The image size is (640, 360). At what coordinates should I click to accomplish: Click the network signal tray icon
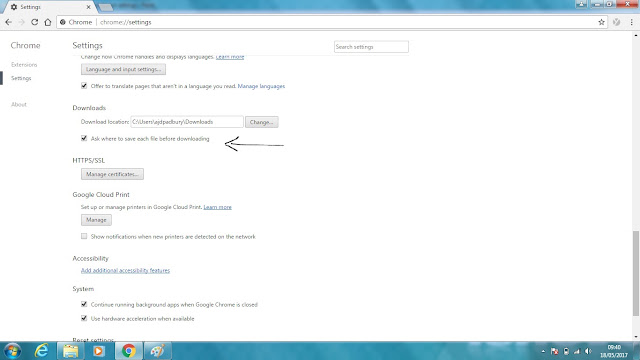(577, 351)
